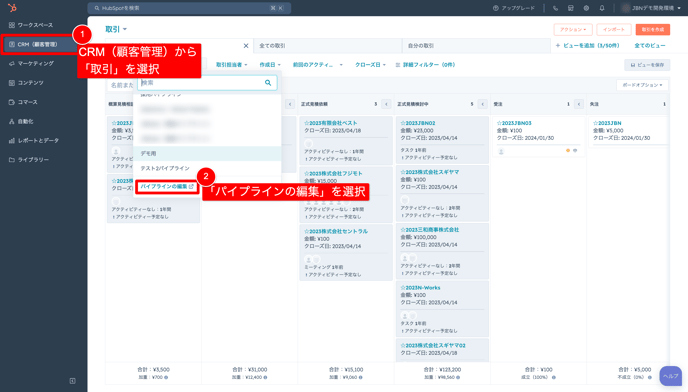The height and width of the screenshot is (392, 688).
Task: Open the phone calling icon in top bar
Action: (x=555, y=8)
